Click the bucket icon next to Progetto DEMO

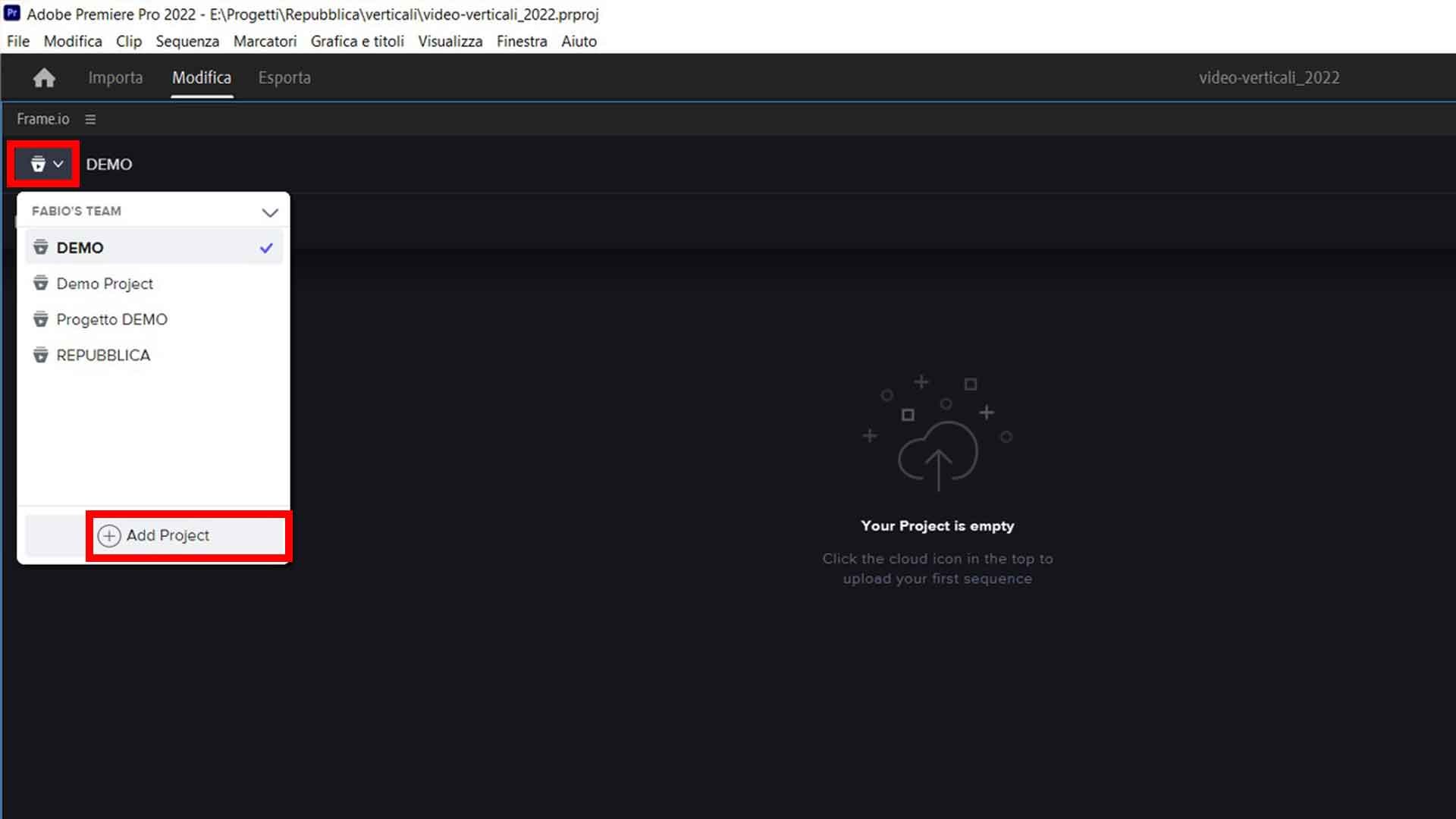[x=41, y=319]
